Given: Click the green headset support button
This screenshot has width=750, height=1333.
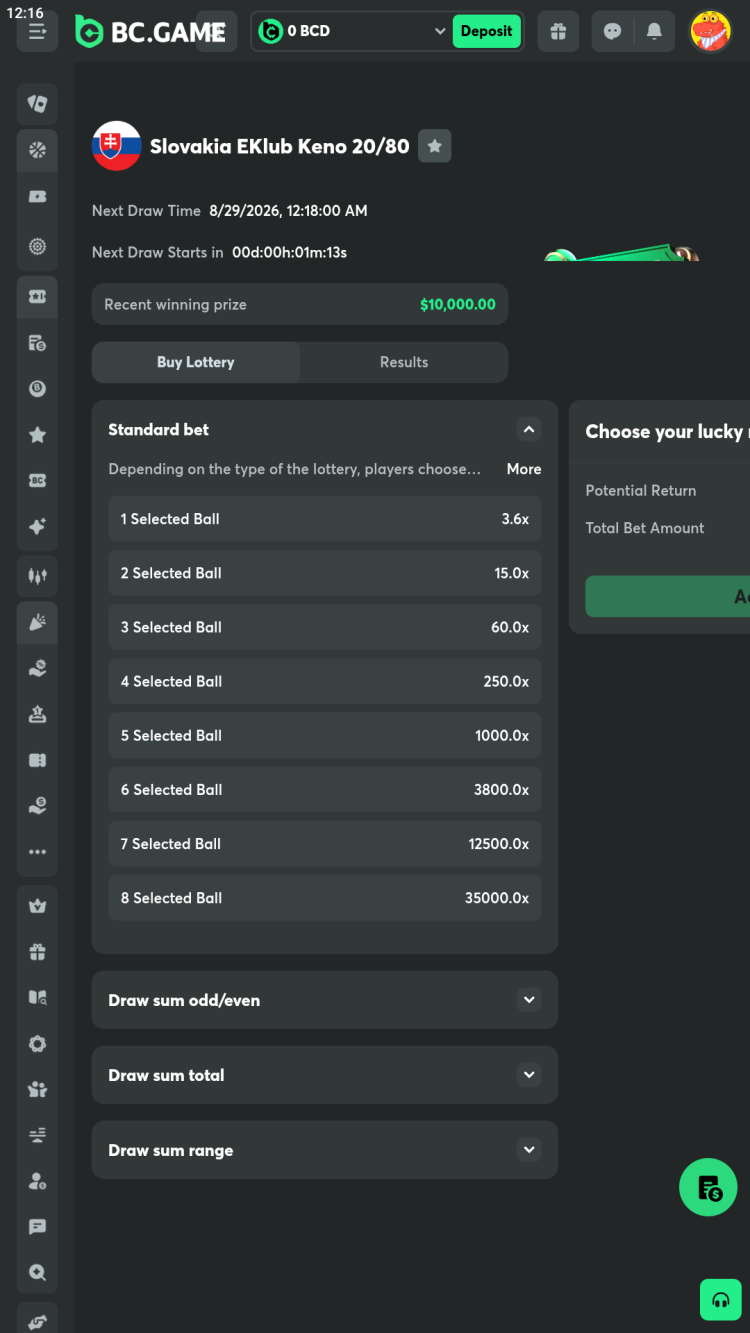Looking at the screenshot, I should click(x=721, y=1300).
